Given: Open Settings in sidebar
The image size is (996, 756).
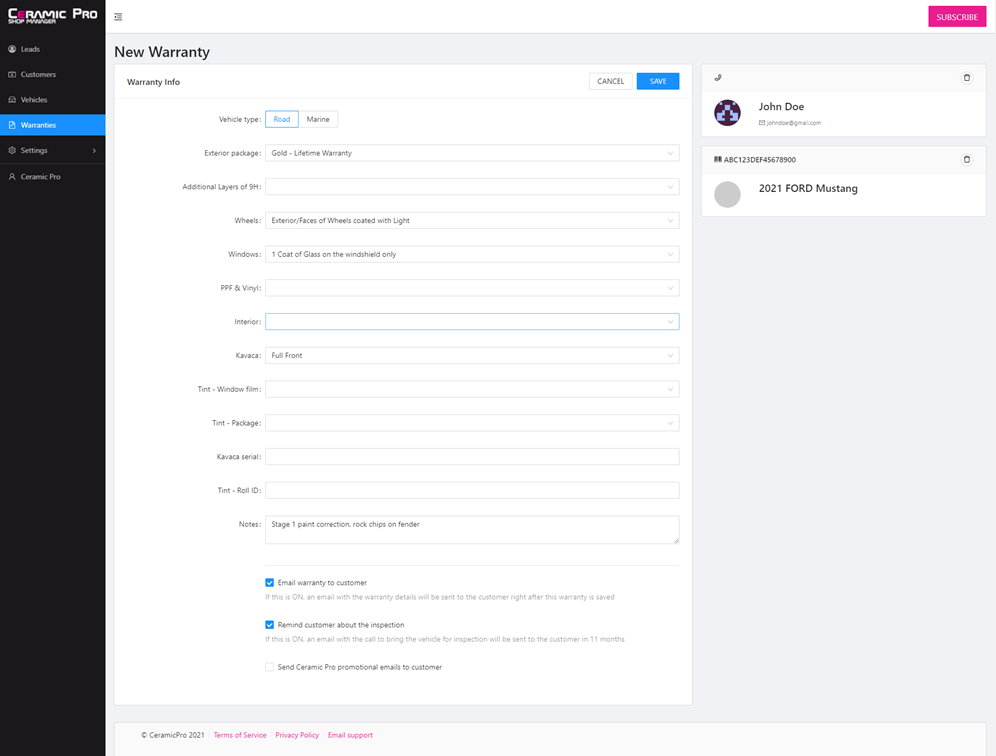Looking at the screenshot, I should [53, 151].
